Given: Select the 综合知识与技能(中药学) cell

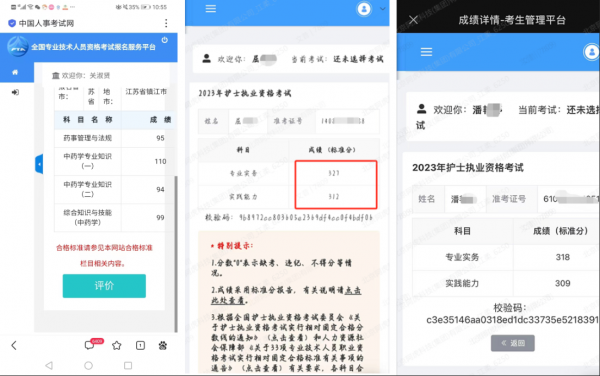Looking at the screenshot, I should point(88,217).
